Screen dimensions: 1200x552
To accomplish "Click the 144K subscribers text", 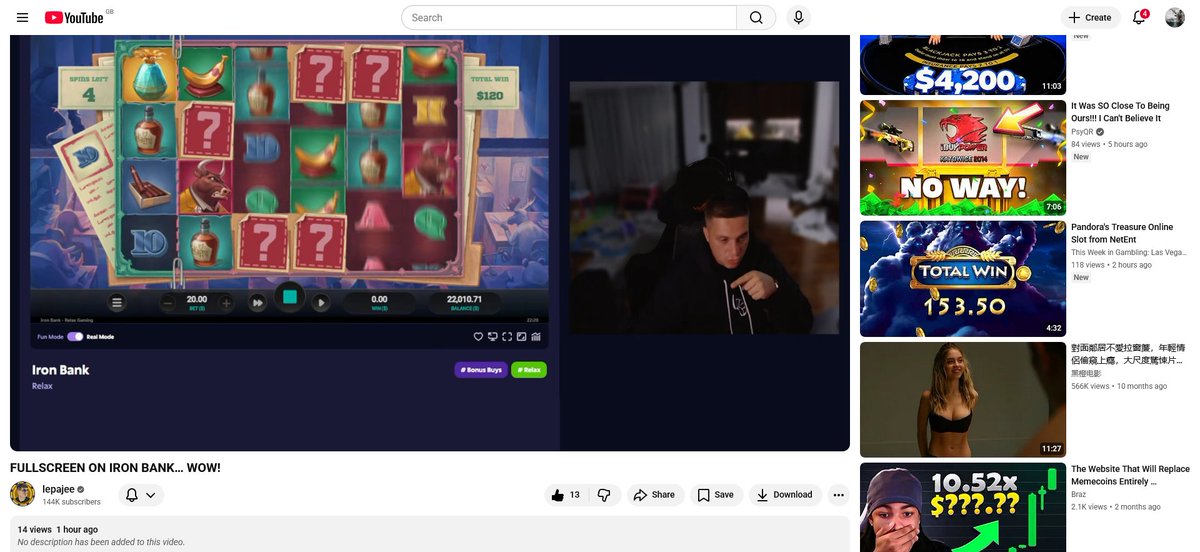I will 71,502.
